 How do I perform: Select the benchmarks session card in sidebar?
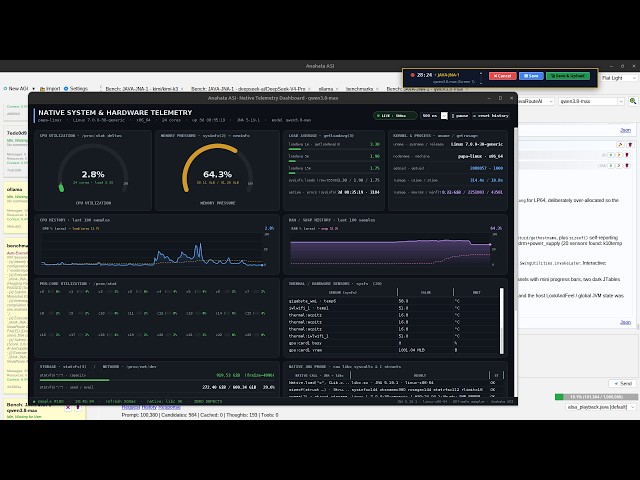[16, 316]
